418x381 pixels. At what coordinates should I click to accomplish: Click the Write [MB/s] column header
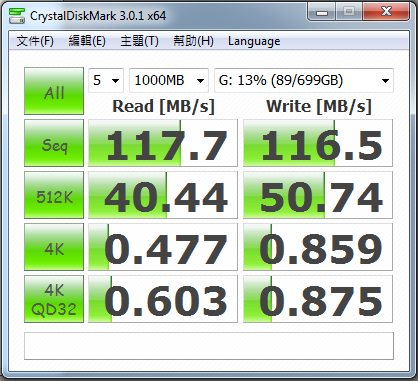[319, 107]
